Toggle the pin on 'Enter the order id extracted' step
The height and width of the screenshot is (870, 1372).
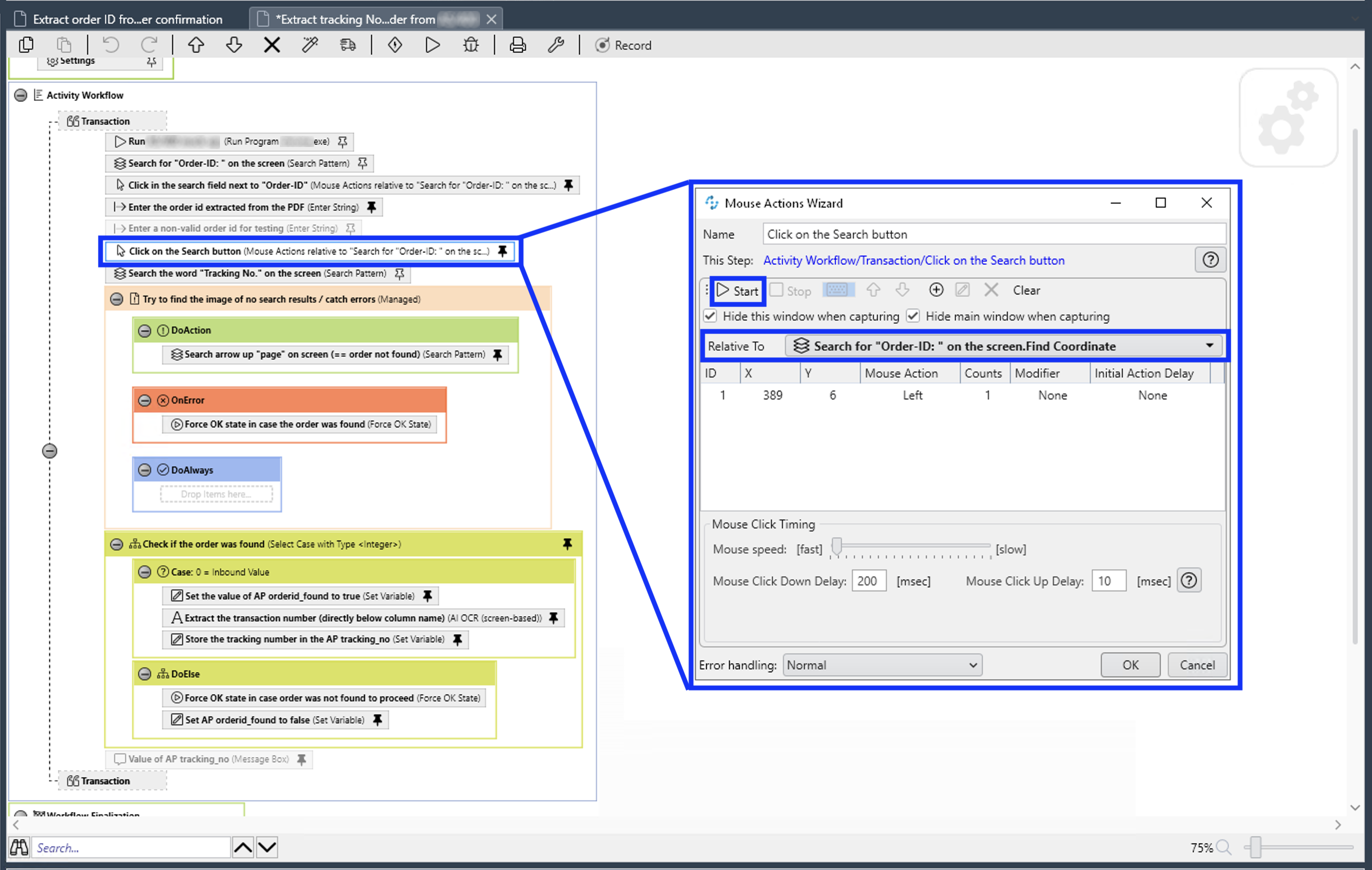(371, 207)
